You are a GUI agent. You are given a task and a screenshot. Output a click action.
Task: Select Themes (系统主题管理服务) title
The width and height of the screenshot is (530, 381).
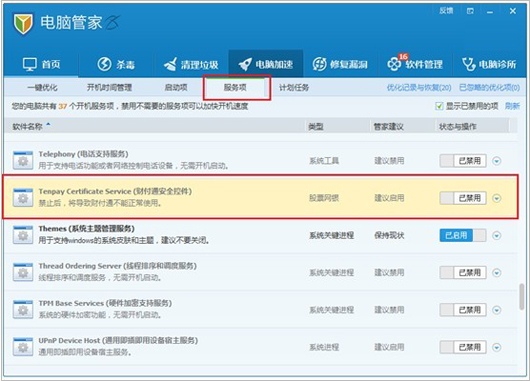pos(87,229)
